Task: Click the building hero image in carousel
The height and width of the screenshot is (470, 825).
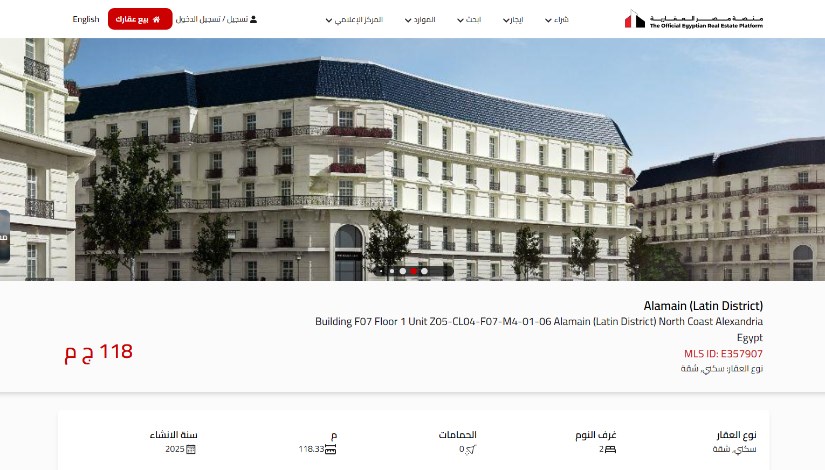Action: click(x=412, y=159)
